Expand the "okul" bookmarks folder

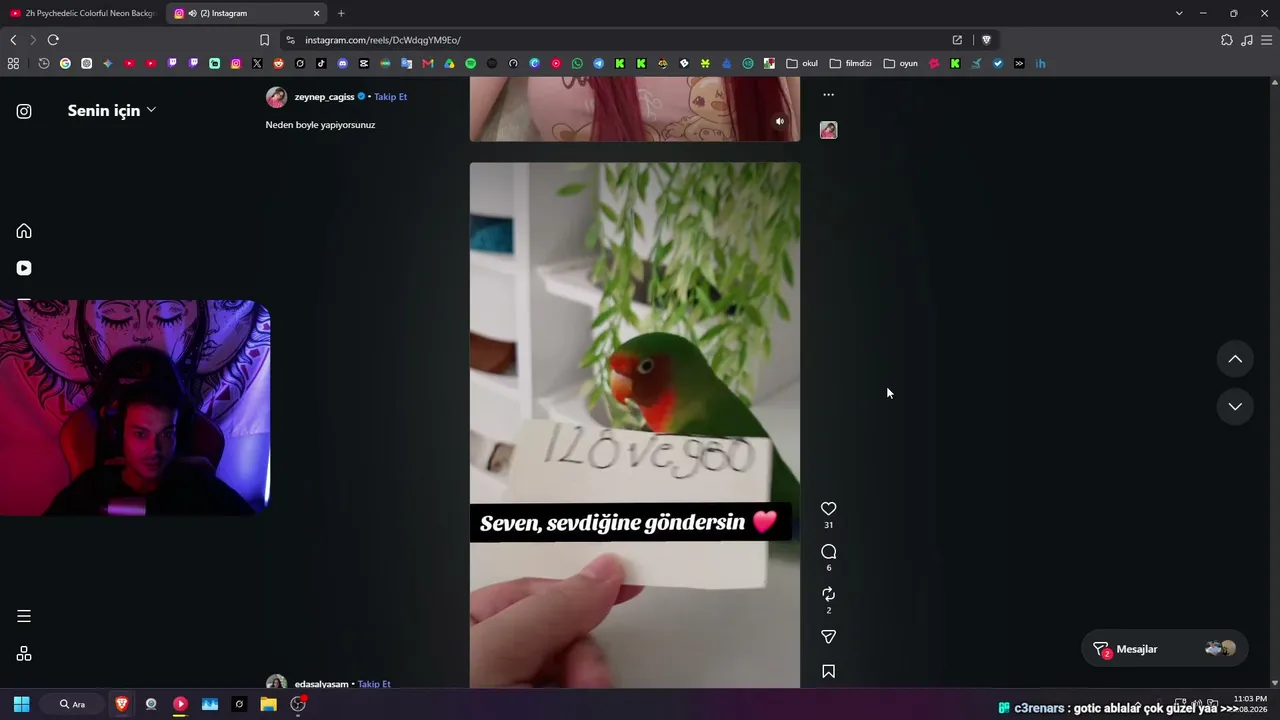coord(802,63)
